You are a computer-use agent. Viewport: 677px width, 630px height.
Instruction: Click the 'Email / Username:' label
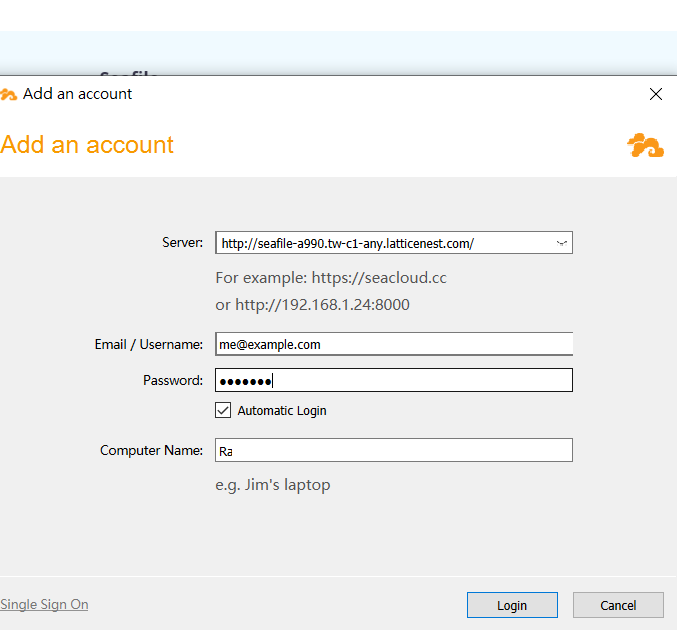[149, 344]
